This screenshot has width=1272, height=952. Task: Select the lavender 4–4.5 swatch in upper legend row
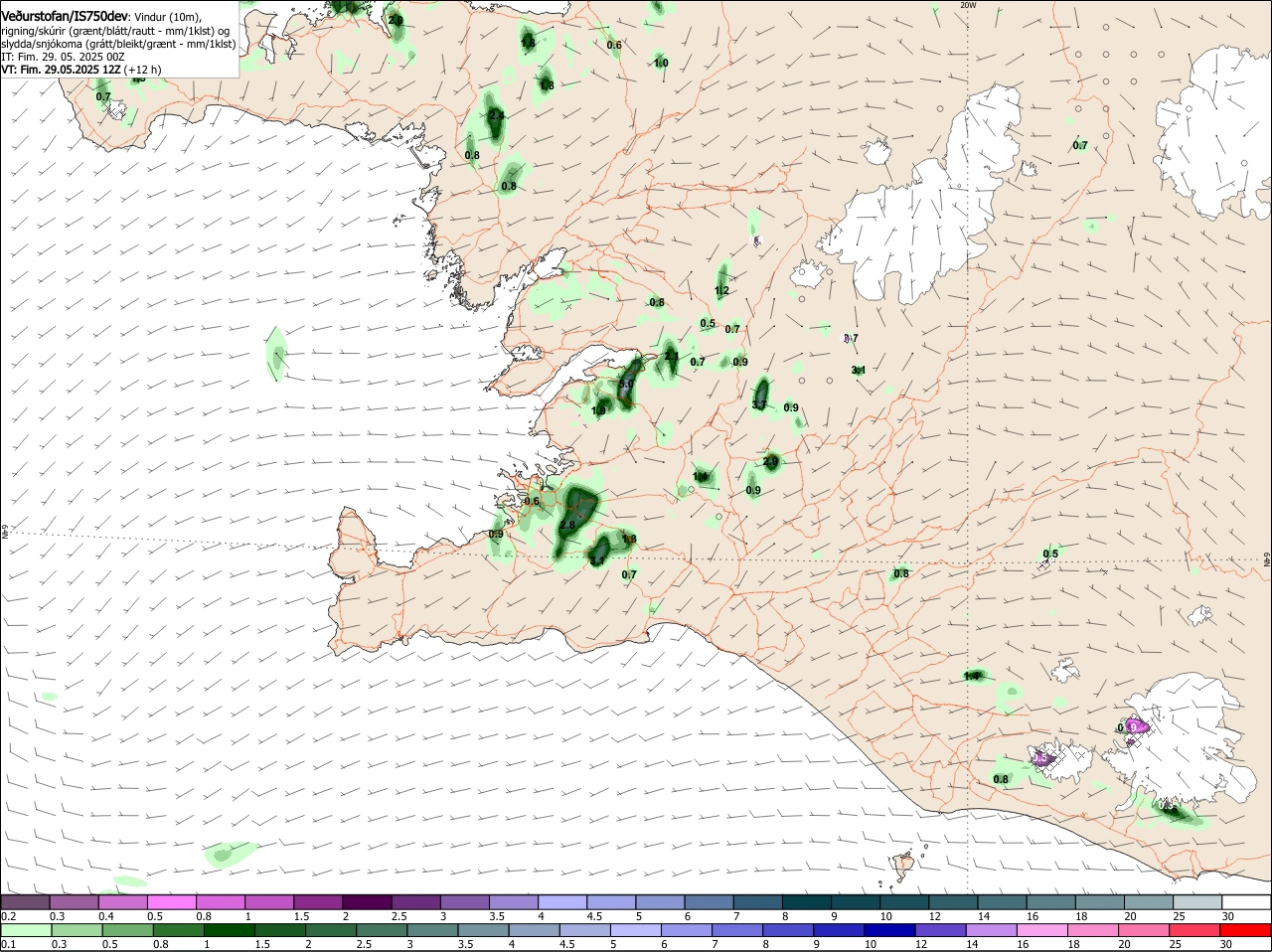(x=562, y=901)
